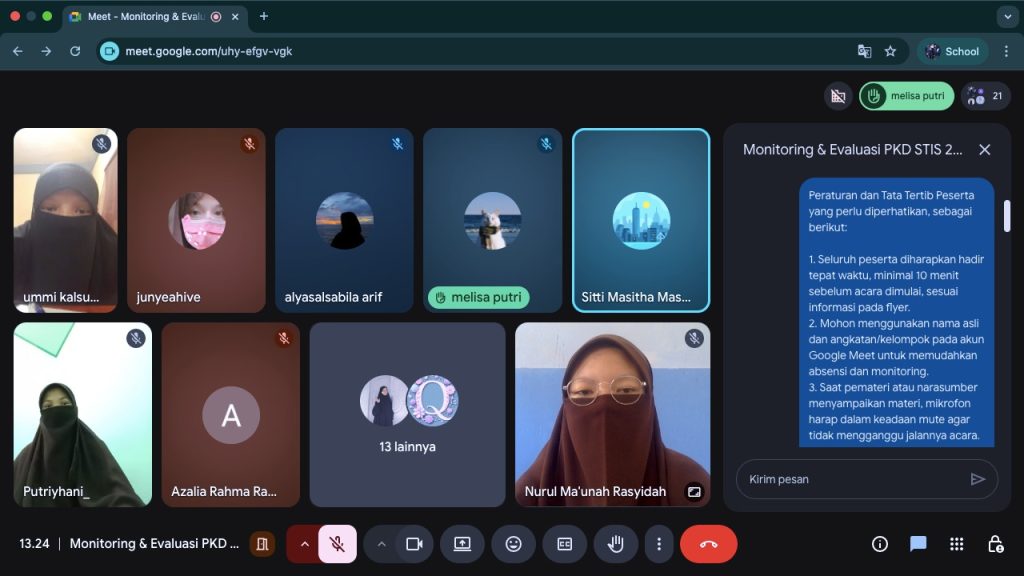Turn on closed captions
The width and height of the screenshot is (1024, 576).
564,544
